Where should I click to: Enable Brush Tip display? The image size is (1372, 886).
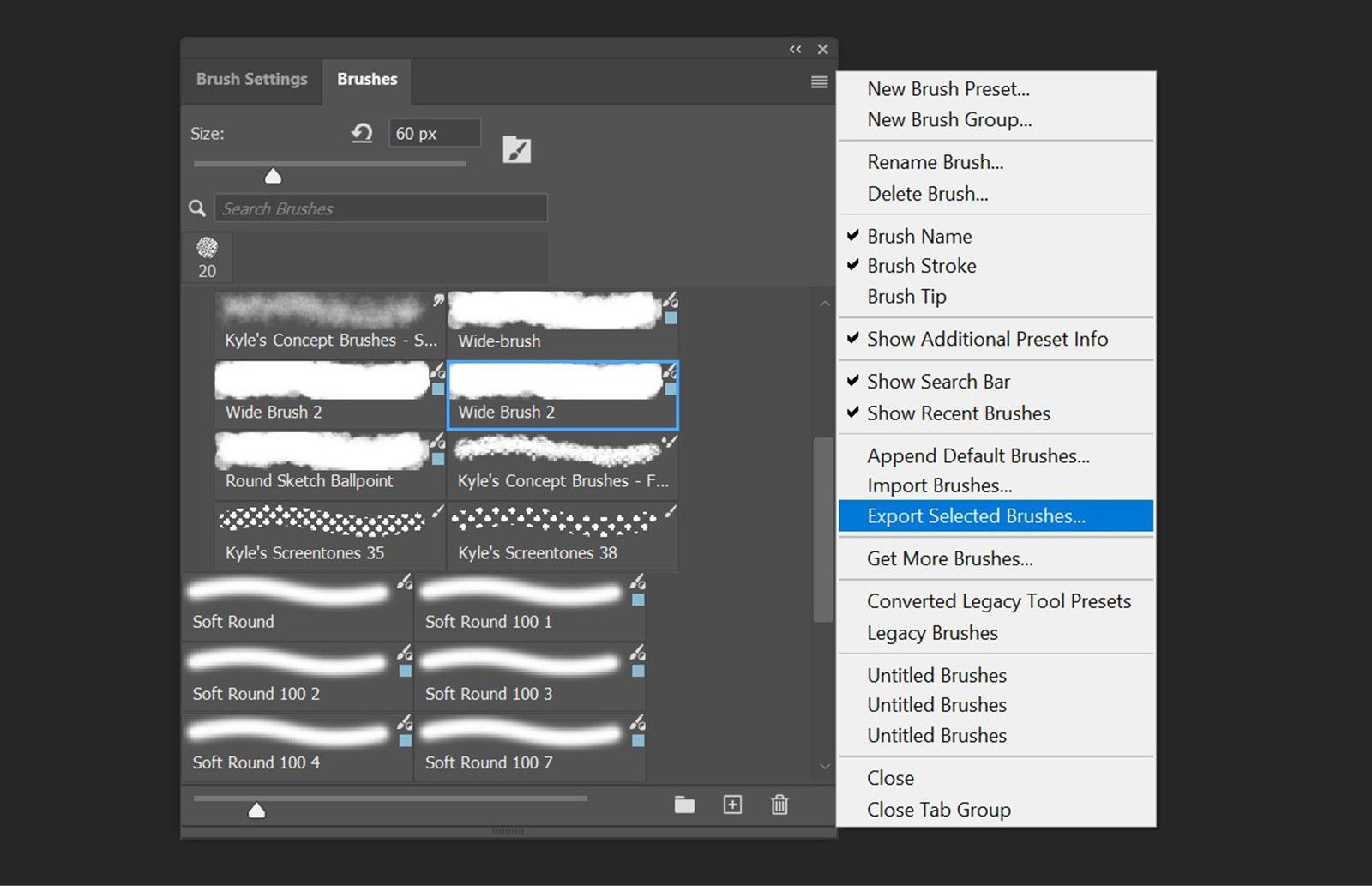906,296
